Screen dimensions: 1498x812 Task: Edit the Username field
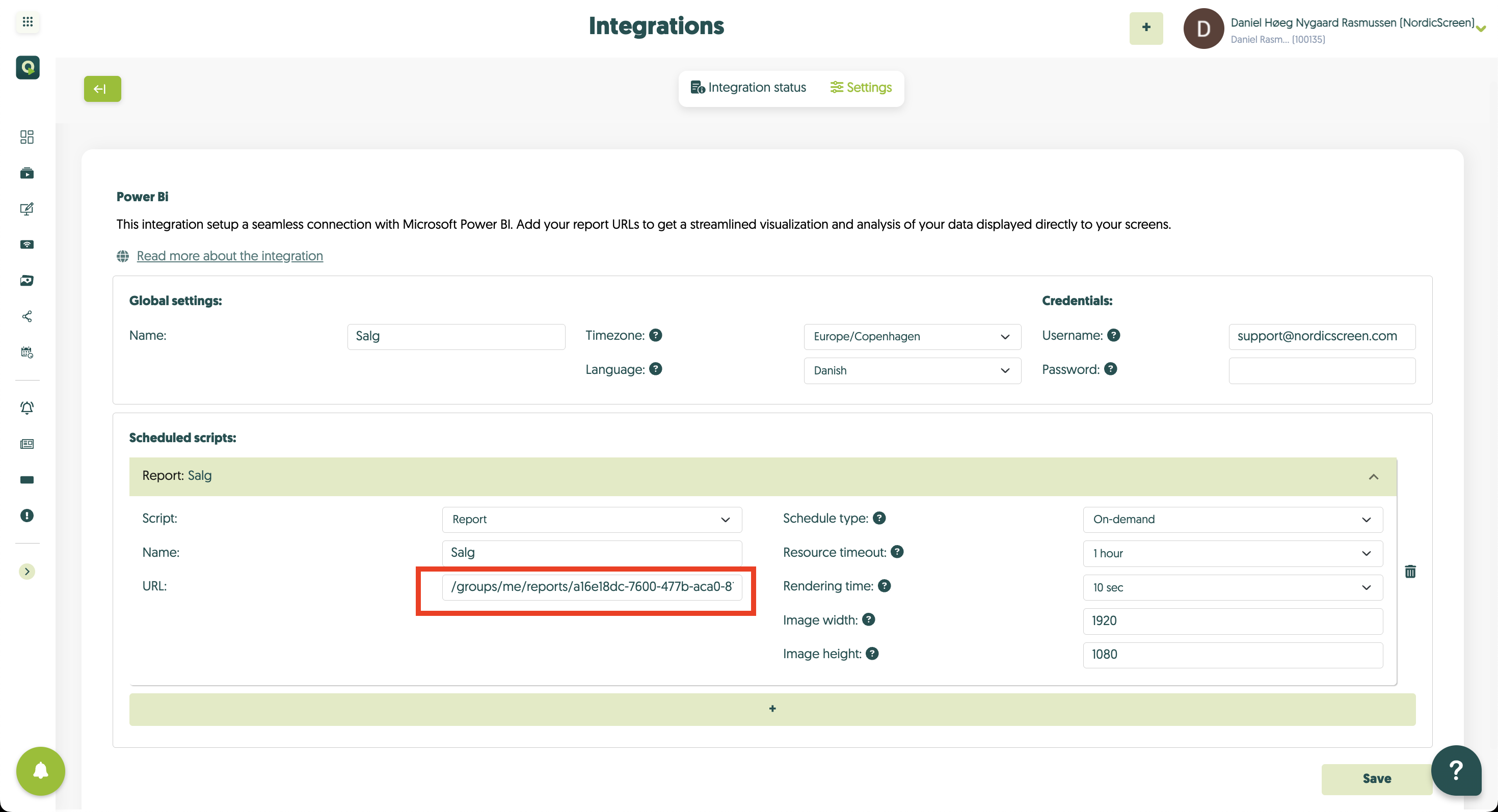point(1322,337)
